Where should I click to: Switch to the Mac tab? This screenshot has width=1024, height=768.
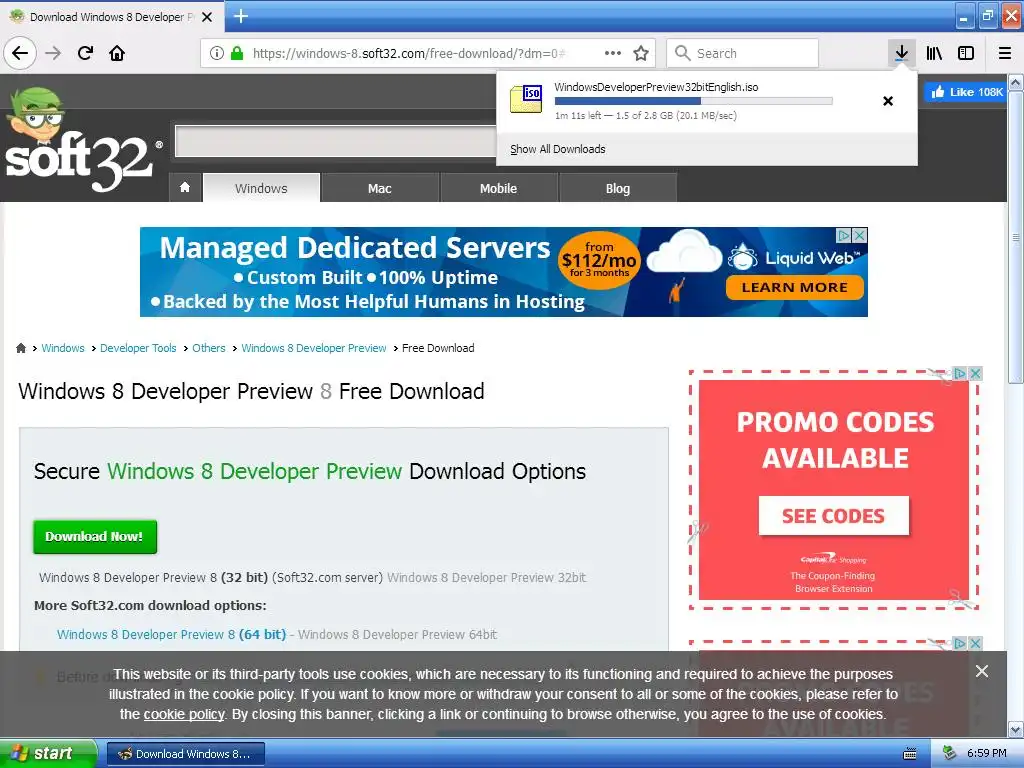[379, 188]
